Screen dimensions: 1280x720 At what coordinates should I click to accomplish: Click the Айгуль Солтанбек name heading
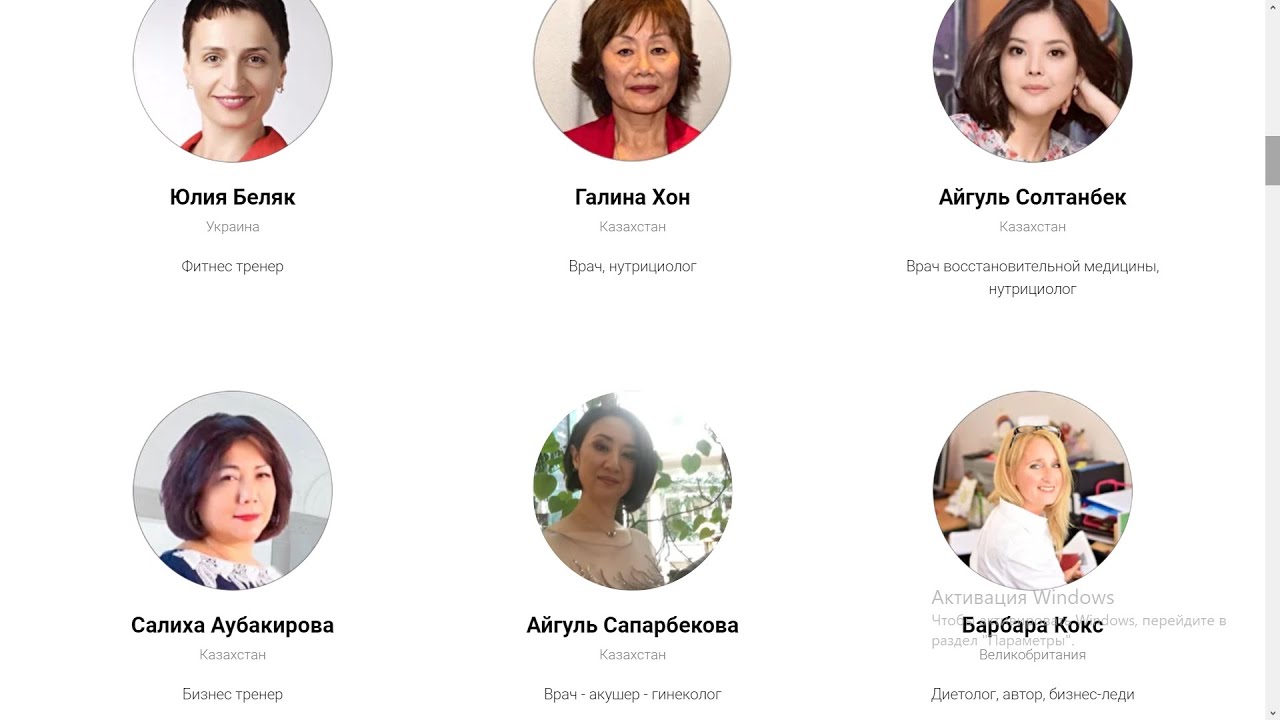(1033, 197)
